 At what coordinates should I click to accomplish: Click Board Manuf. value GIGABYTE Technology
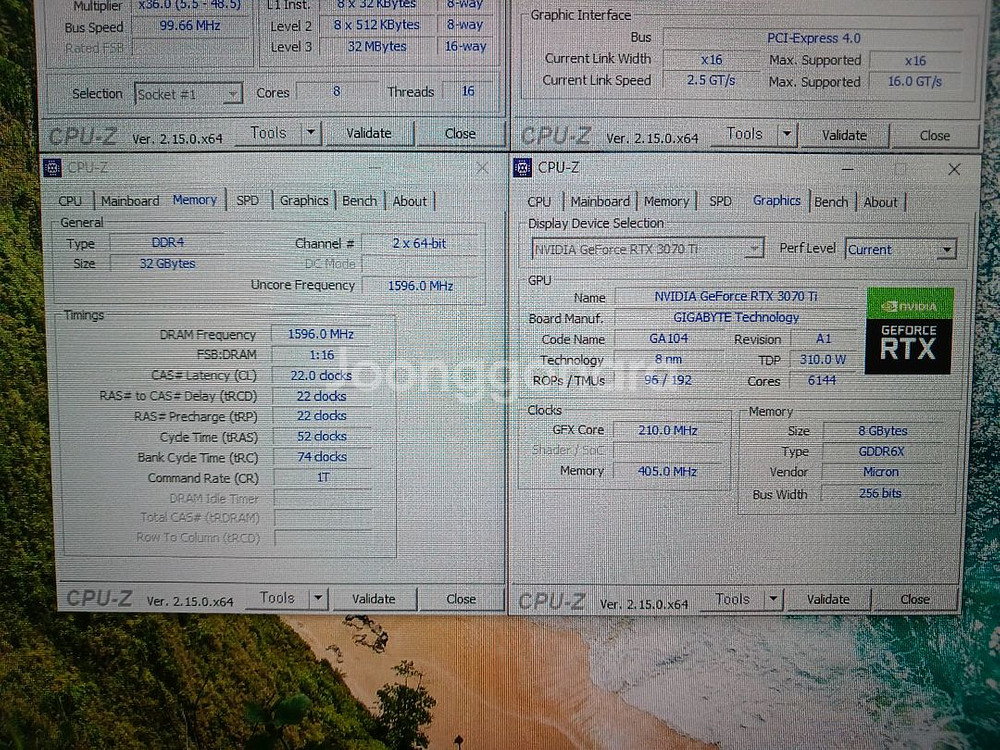[735, 318]
